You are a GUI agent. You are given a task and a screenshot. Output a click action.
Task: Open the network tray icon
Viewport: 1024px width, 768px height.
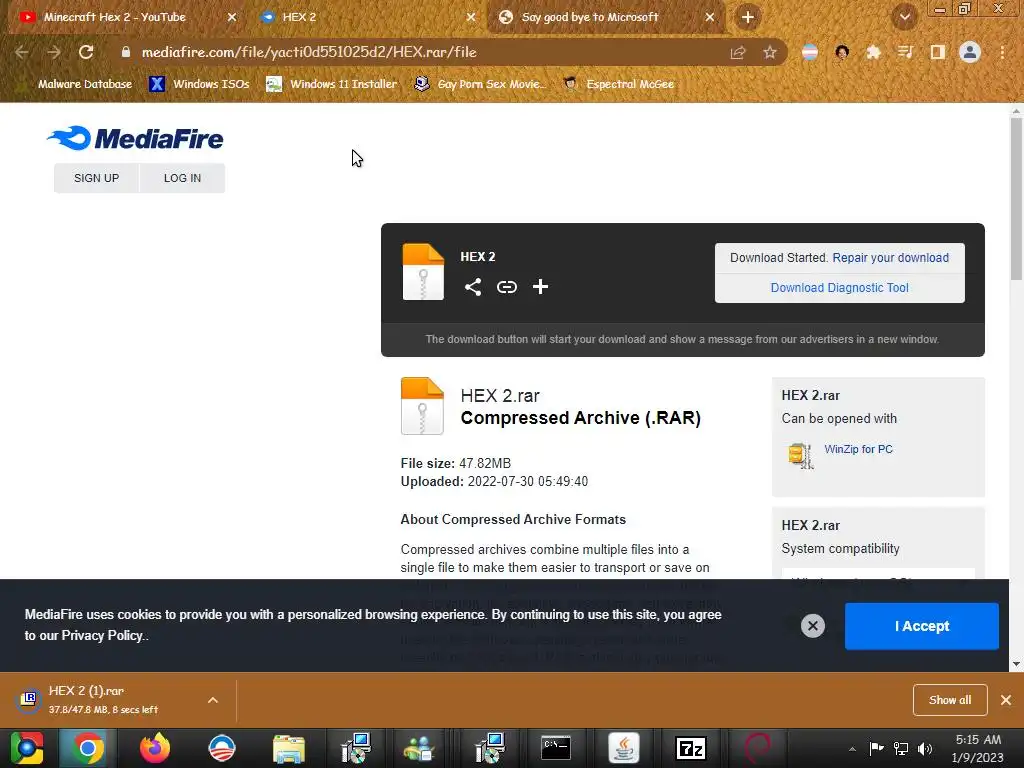click(x=901, y=749)
